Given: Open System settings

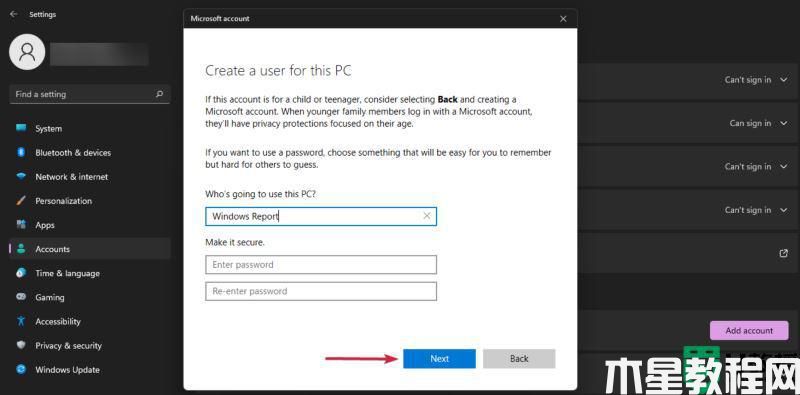Looking at the screenshot, I should pyautogui.click(x=90, y=129).
